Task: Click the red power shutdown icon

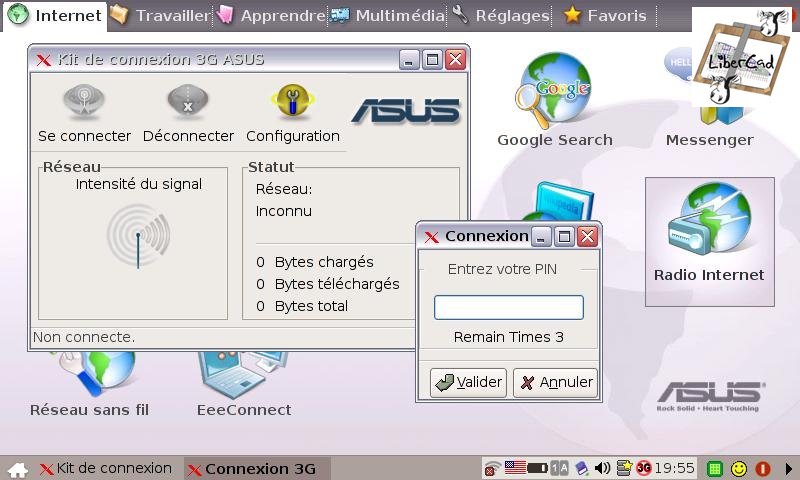Action: click(763, 468)
